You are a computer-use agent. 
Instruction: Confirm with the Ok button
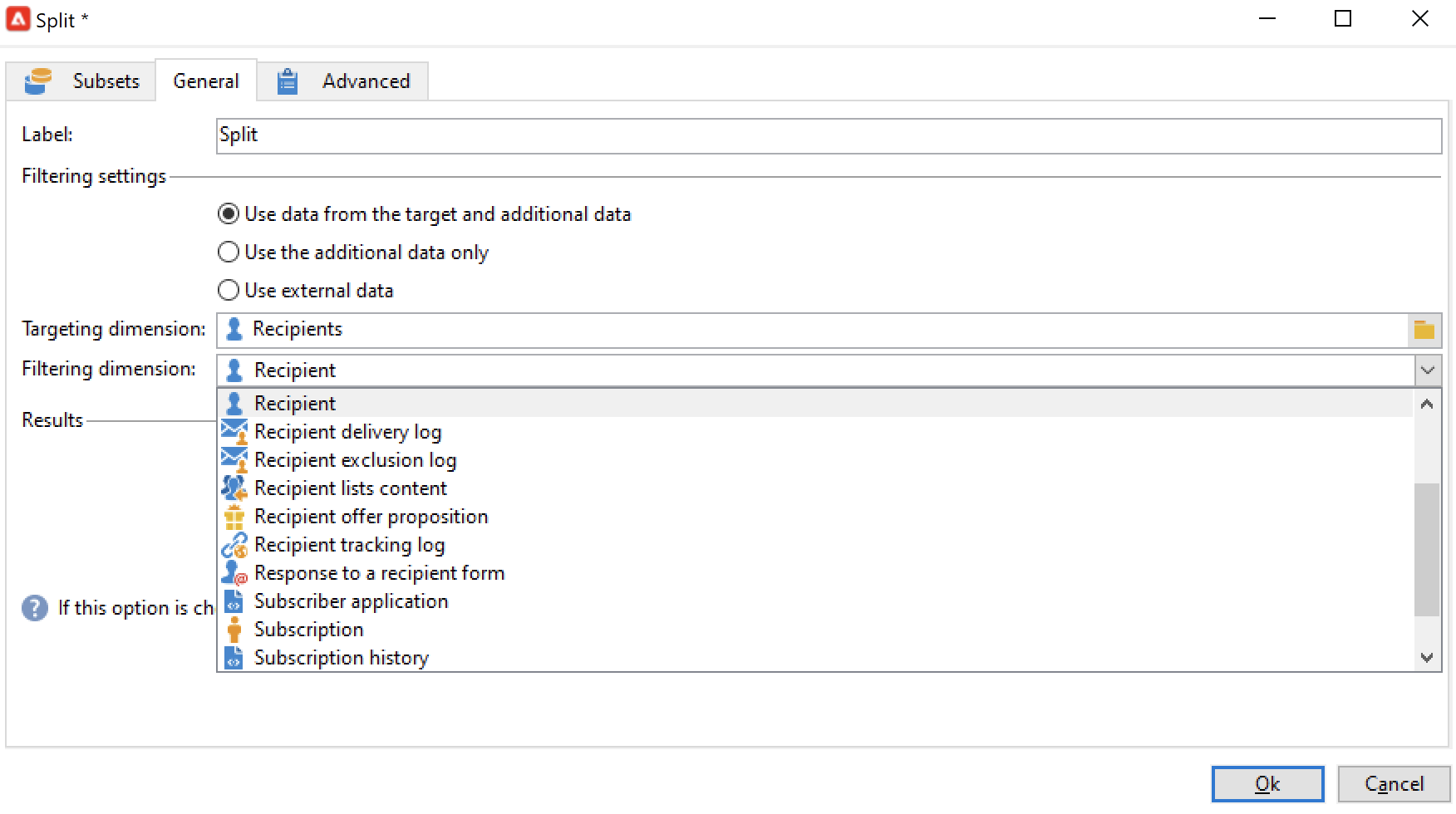click(x=1267, y=784)
